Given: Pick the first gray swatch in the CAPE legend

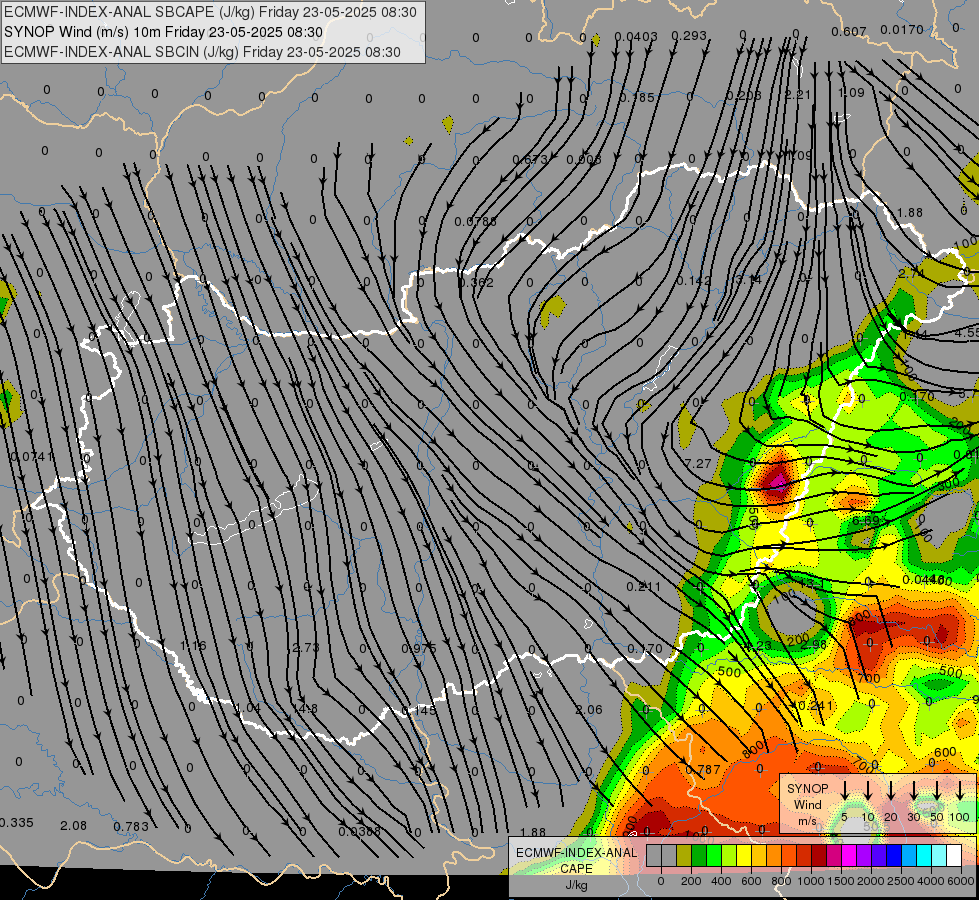Looking at the screenshot, I should pos(654,855).
